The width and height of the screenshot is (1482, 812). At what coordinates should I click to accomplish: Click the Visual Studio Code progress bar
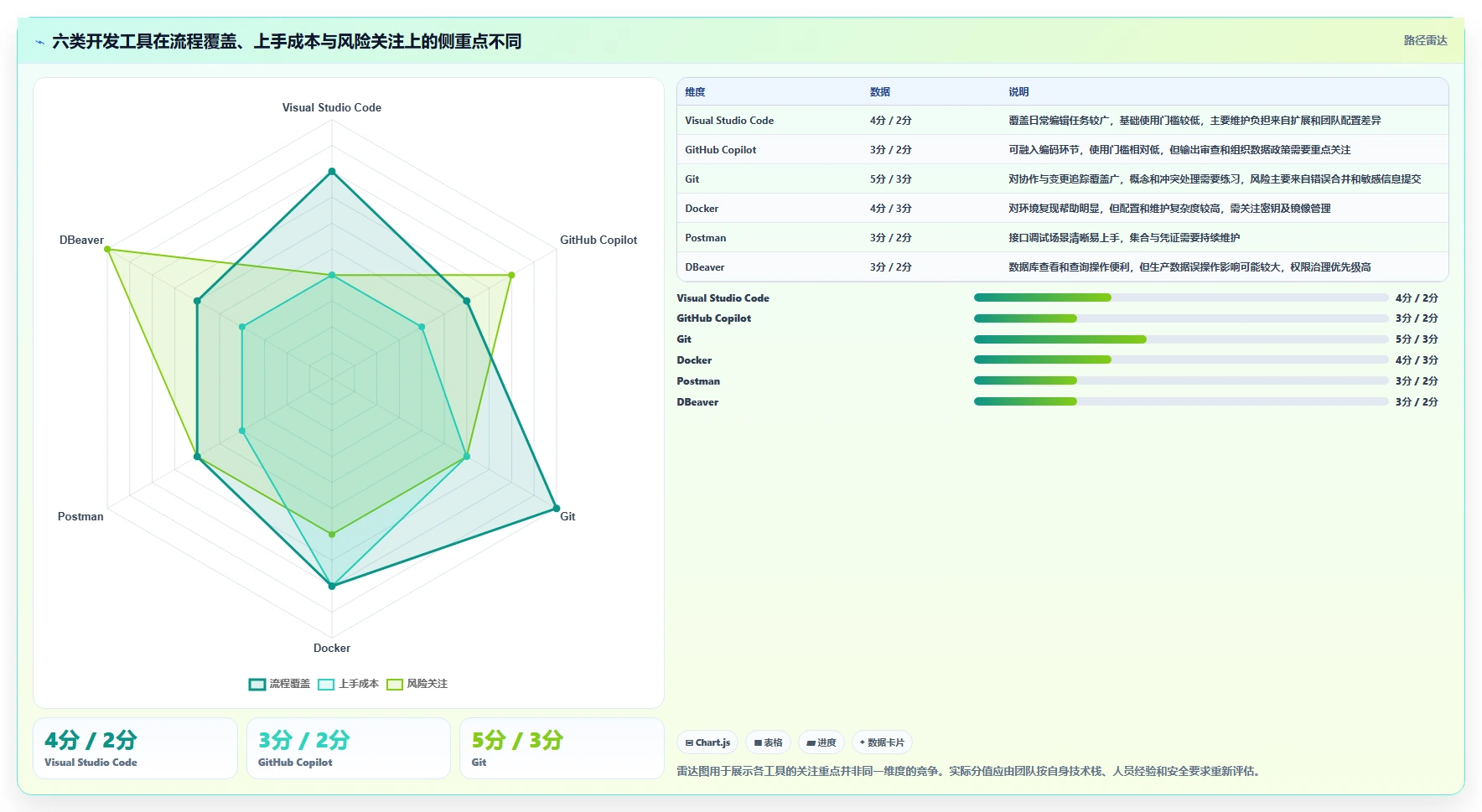(x=1181, y=297)
